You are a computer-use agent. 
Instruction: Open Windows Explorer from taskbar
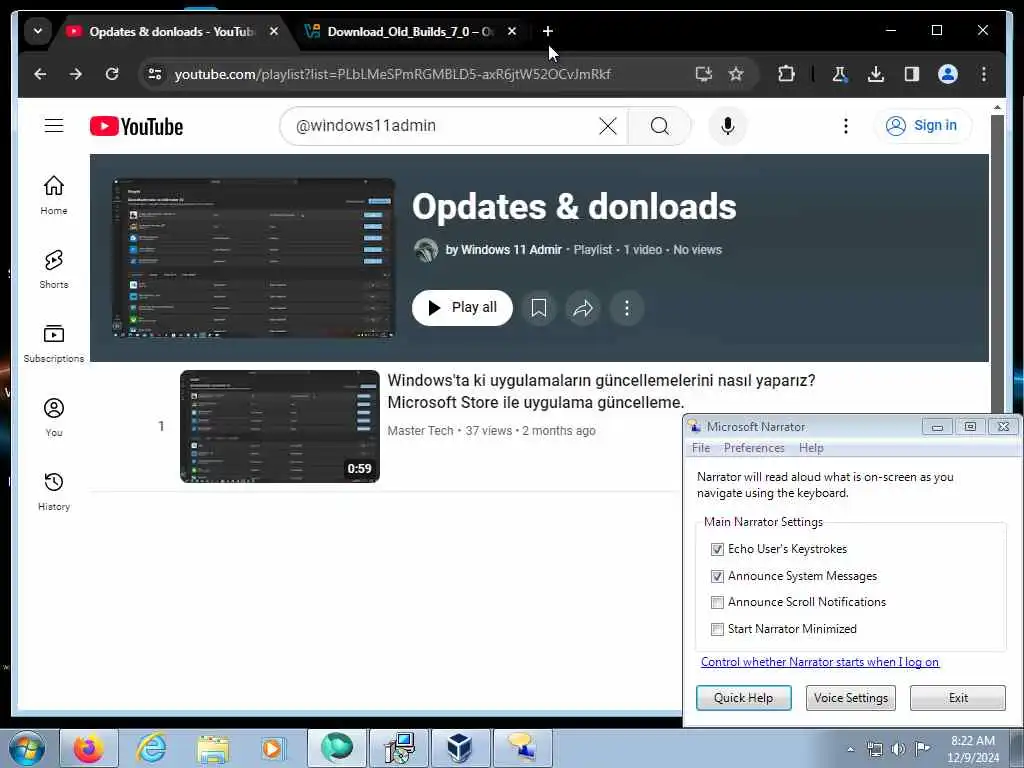point(213,748)
